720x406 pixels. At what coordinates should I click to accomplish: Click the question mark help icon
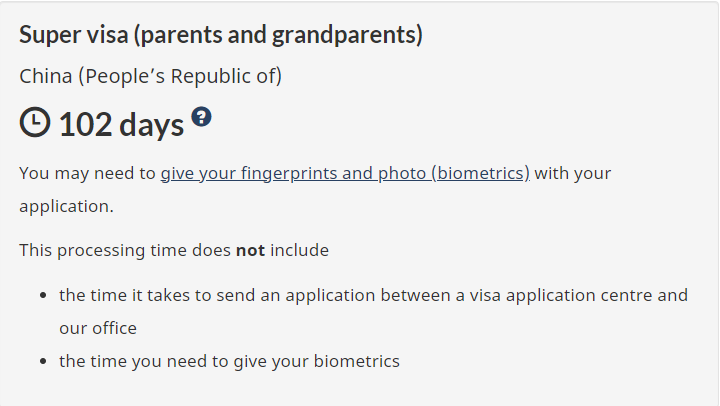click(202, 117)
